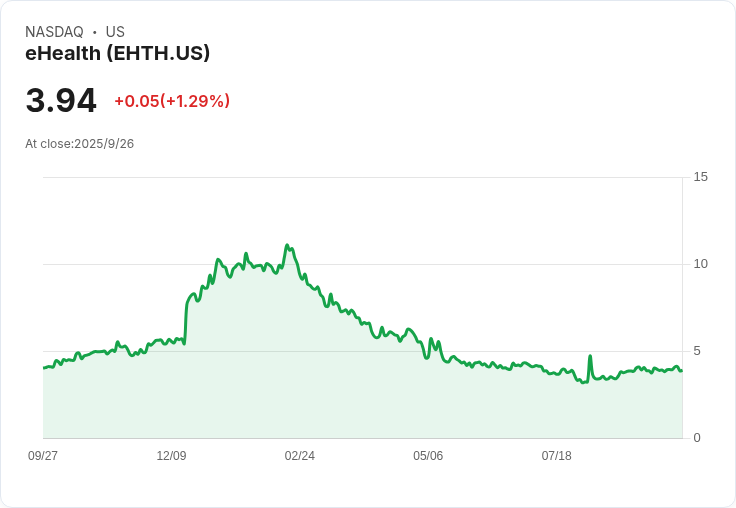
Task: Click the At close:2025/9/26 timestamp
Action: [79, 144]
